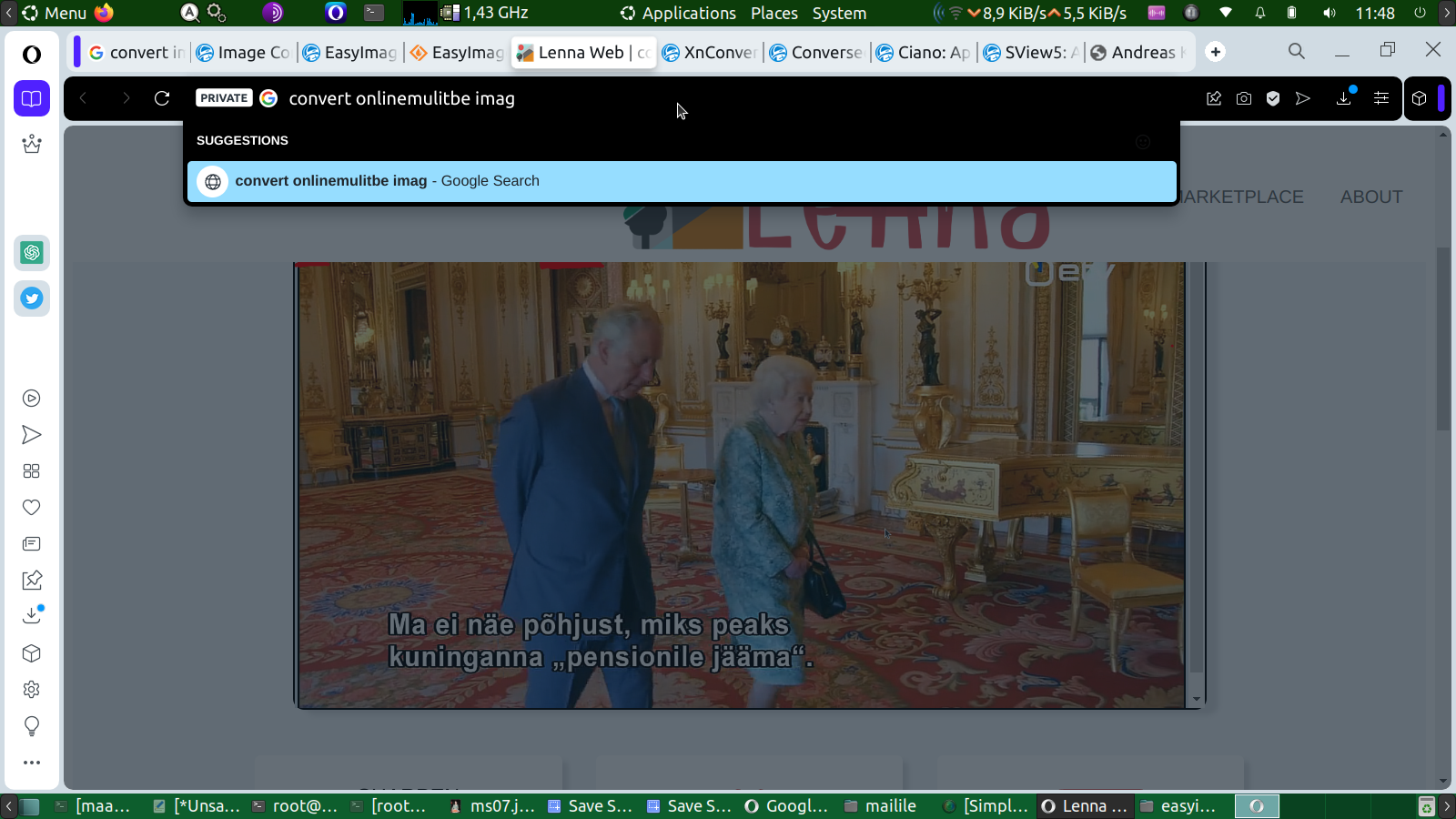
Task: Open the ABOUT link on Lenna page
Action: [1371, 197]
